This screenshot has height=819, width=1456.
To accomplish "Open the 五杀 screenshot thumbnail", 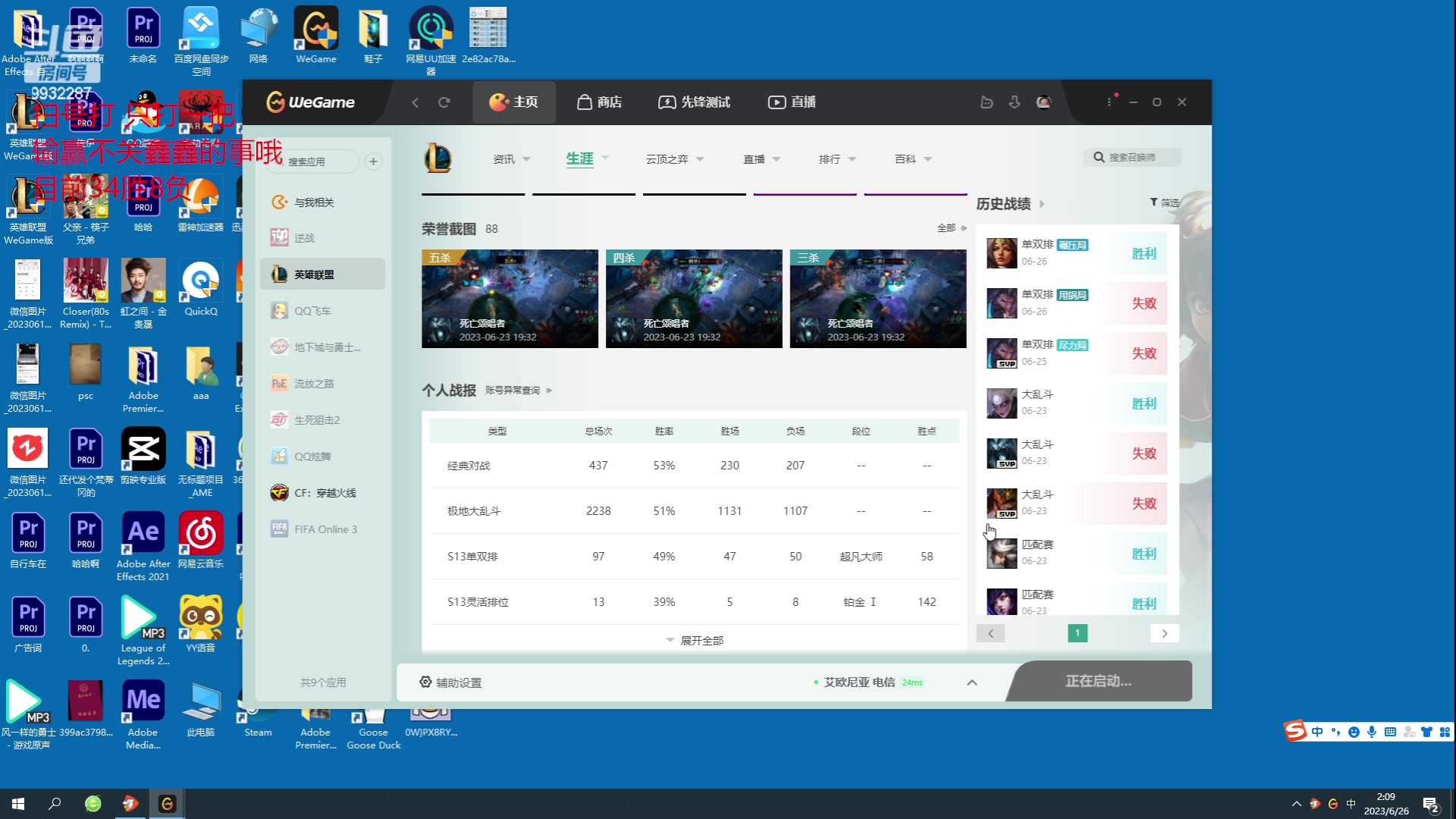I will pyautogui.click(x=510, y=299).
